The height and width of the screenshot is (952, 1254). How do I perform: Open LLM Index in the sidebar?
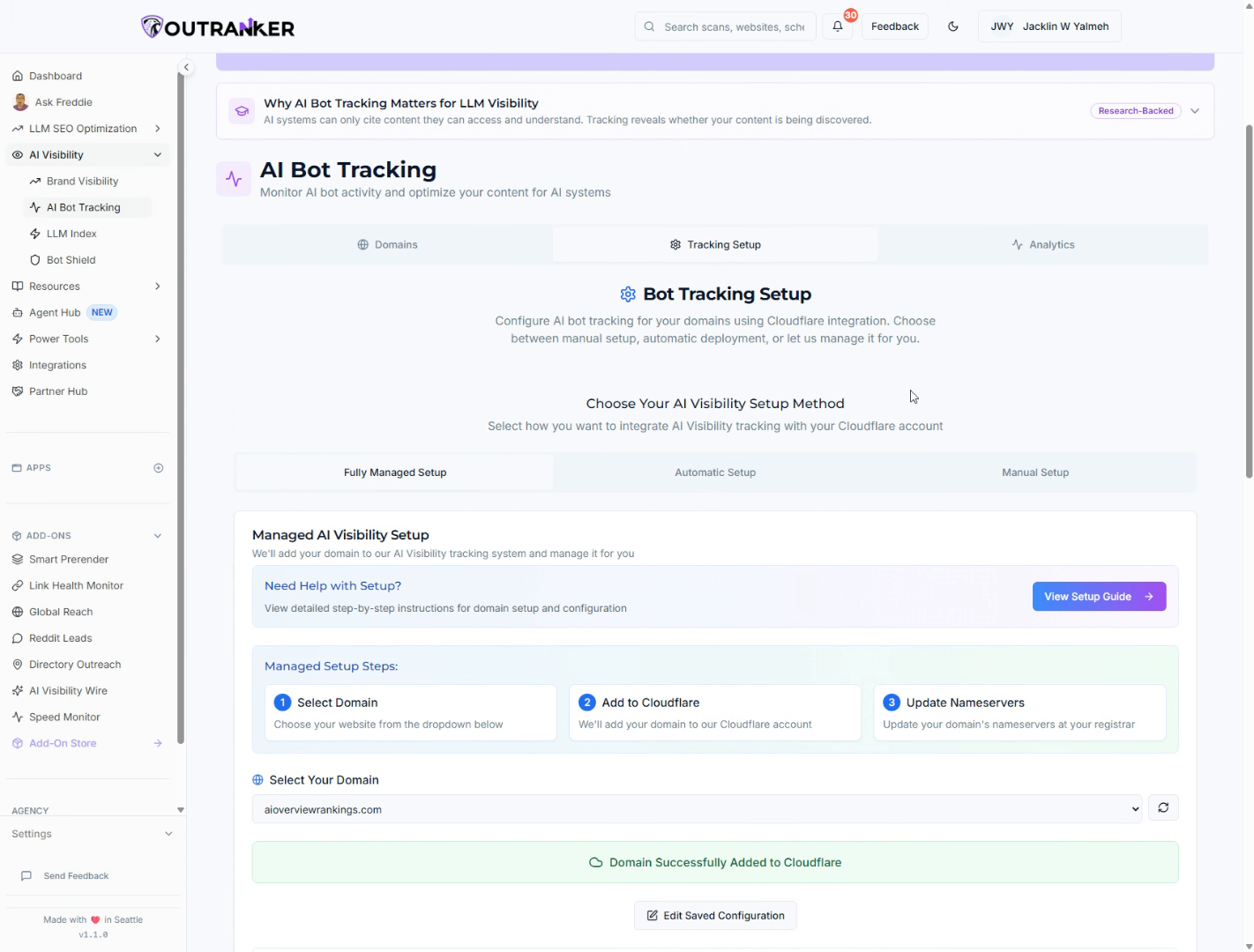pyautogui.click(x=71, y=234)
